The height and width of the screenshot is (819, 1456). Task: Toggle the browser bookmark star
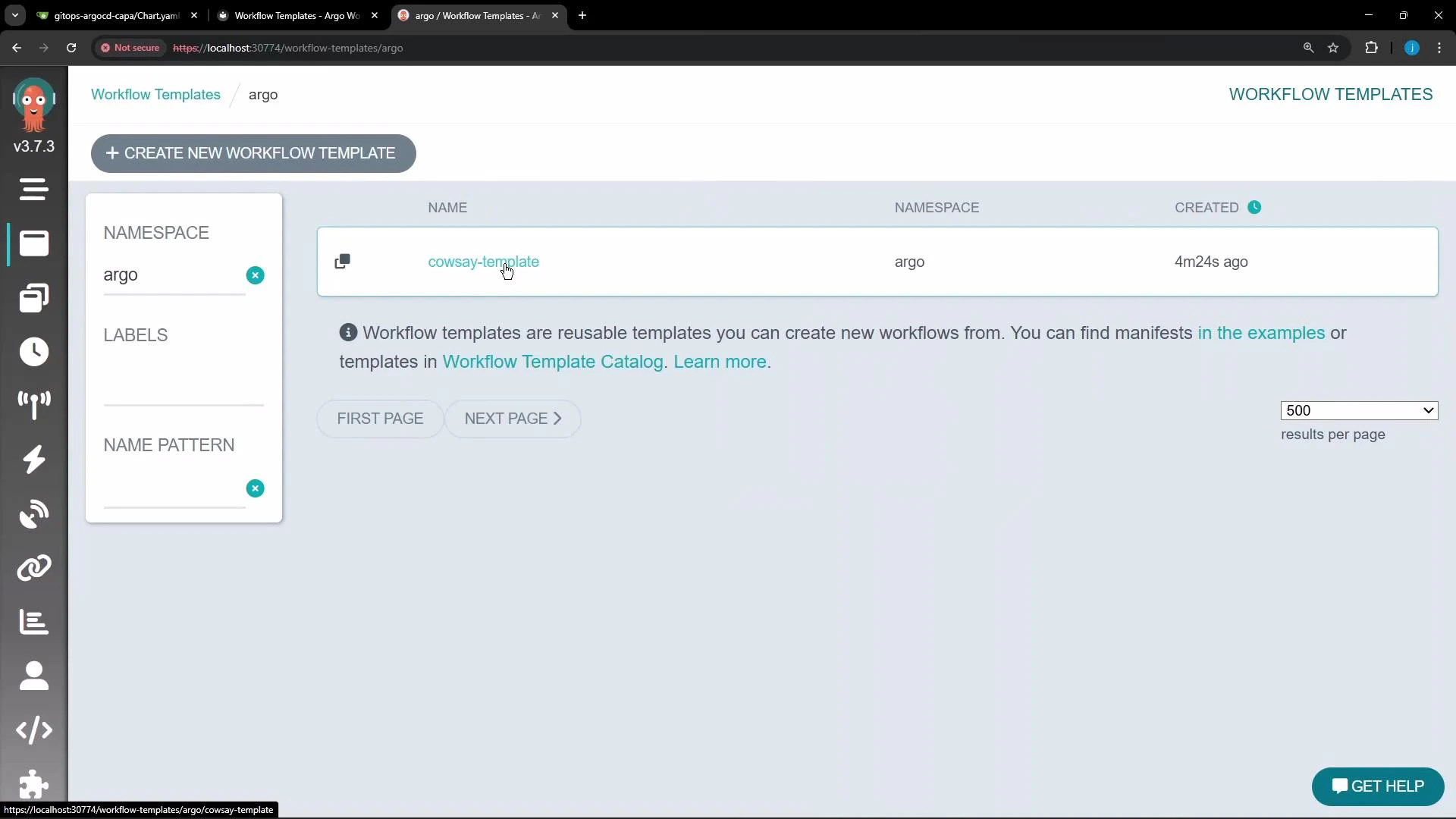pos(1334,48)
